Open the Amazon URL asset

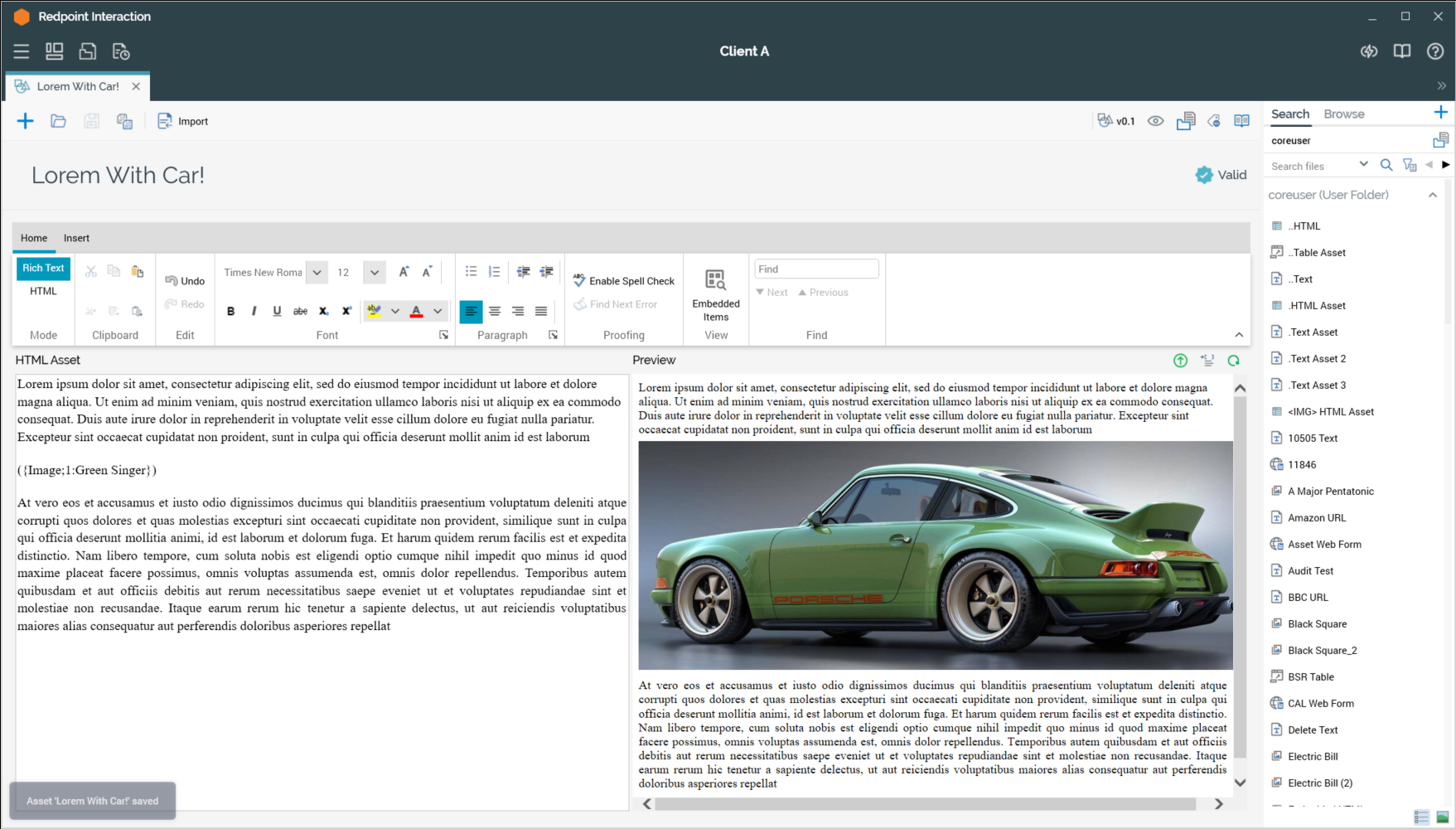[x=1316, y=518]
